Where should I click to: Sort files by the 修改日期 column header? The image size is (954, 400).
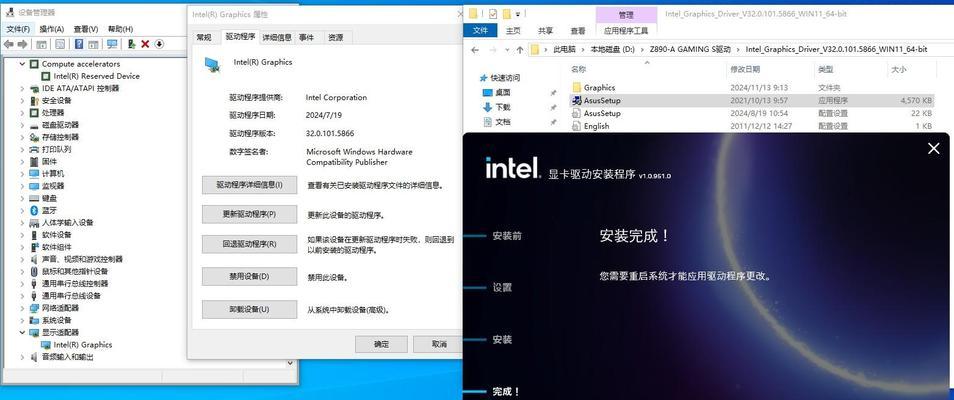point(745,70)
